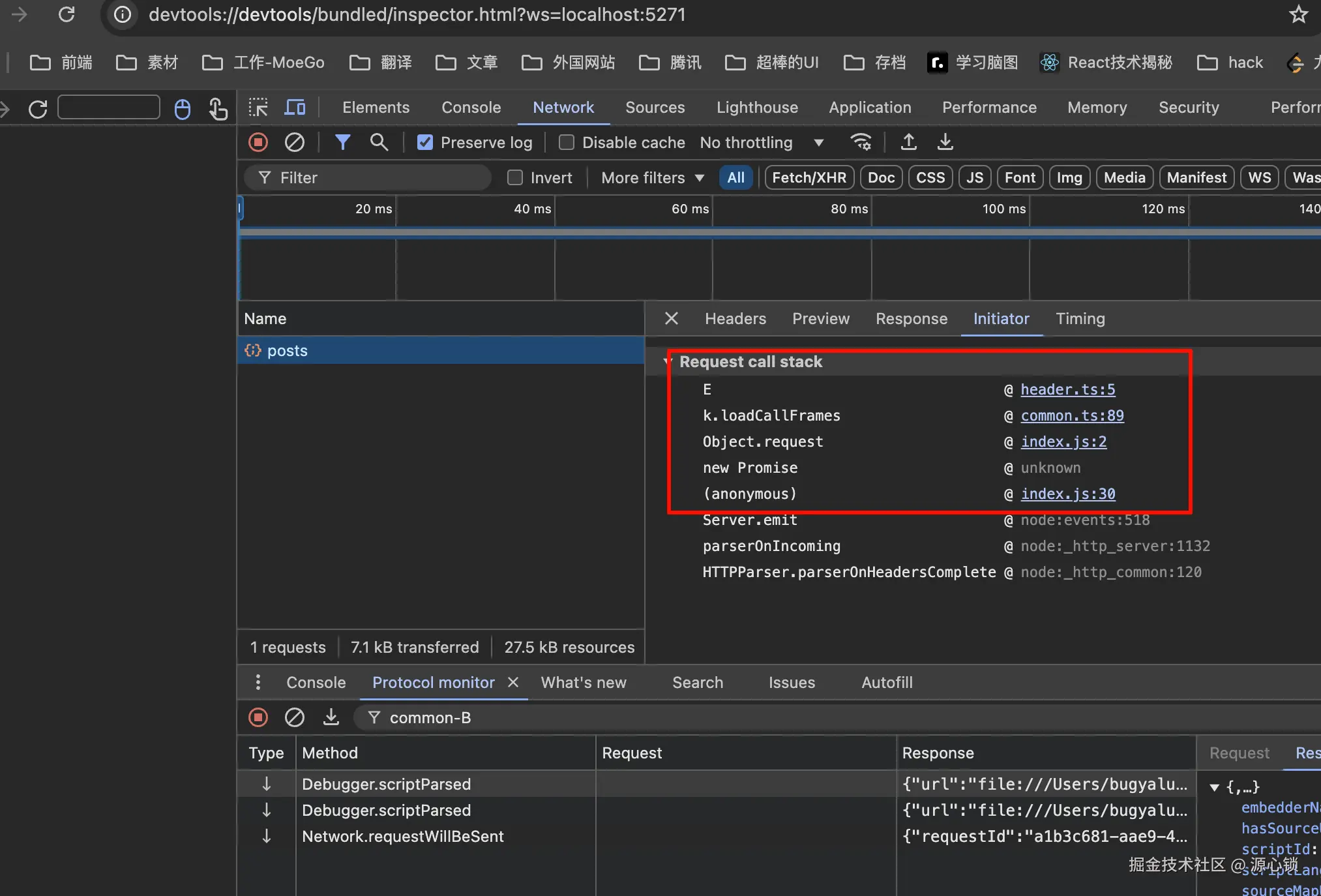This screenshot has height=896, width=1321.
Task: Uncheck the Preserve log checkbox
Action: [425, 142]
